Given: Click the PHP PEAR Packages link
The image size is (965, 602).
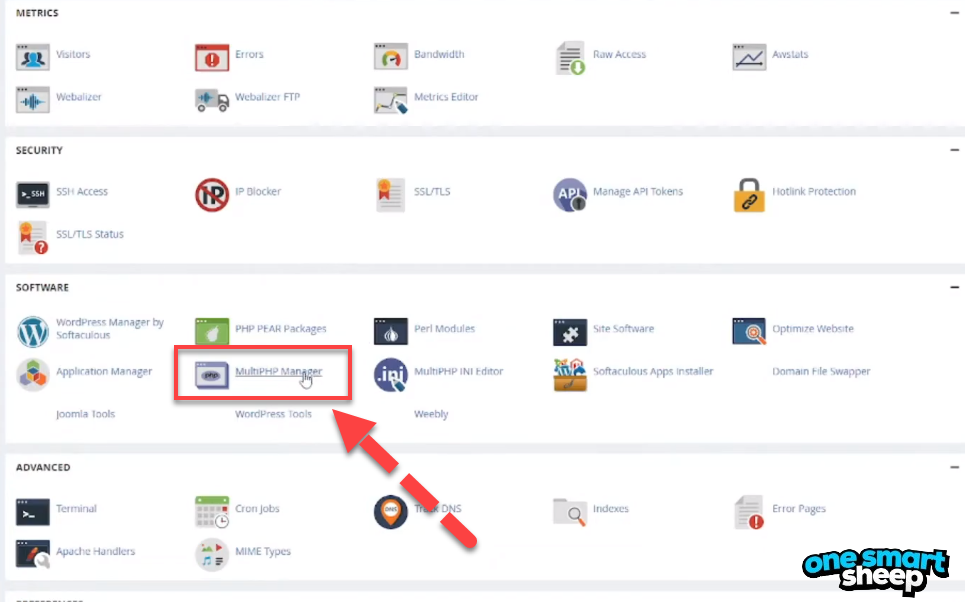Looking at the screenshot, I should point(281,329).
